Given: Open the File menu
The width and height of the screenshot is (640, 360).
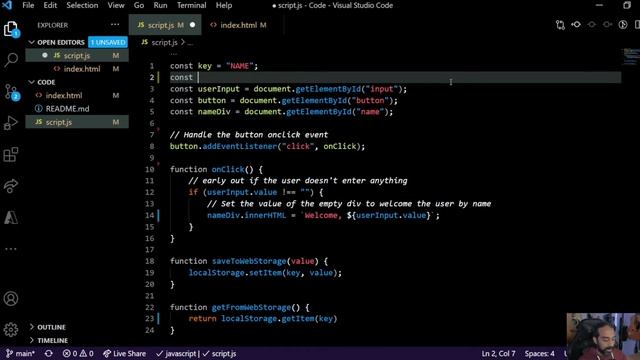Looking at the screenshot, I should click(28, 5).
